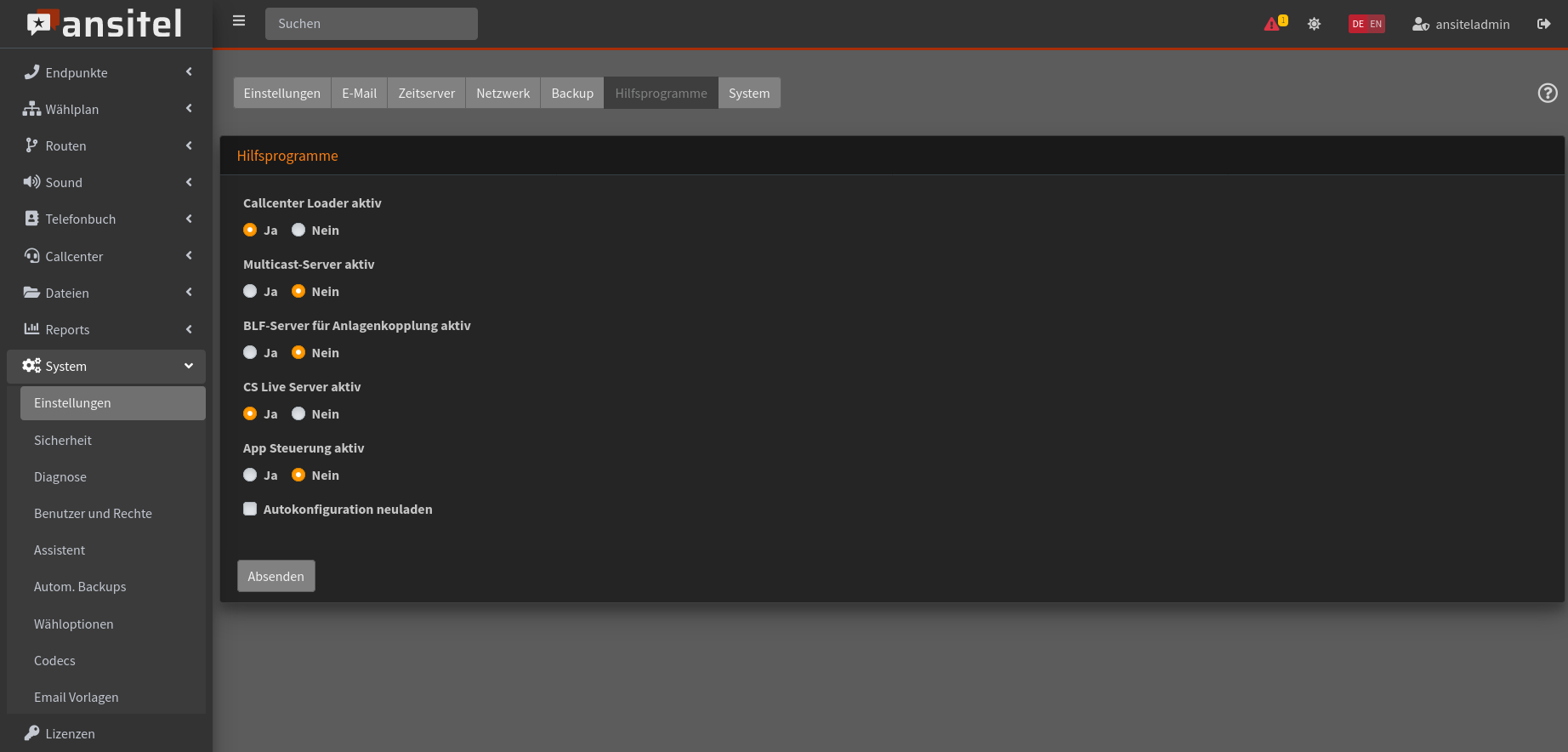Switch language to EN
This screenshot has height=752, width=1568.
1376,24
